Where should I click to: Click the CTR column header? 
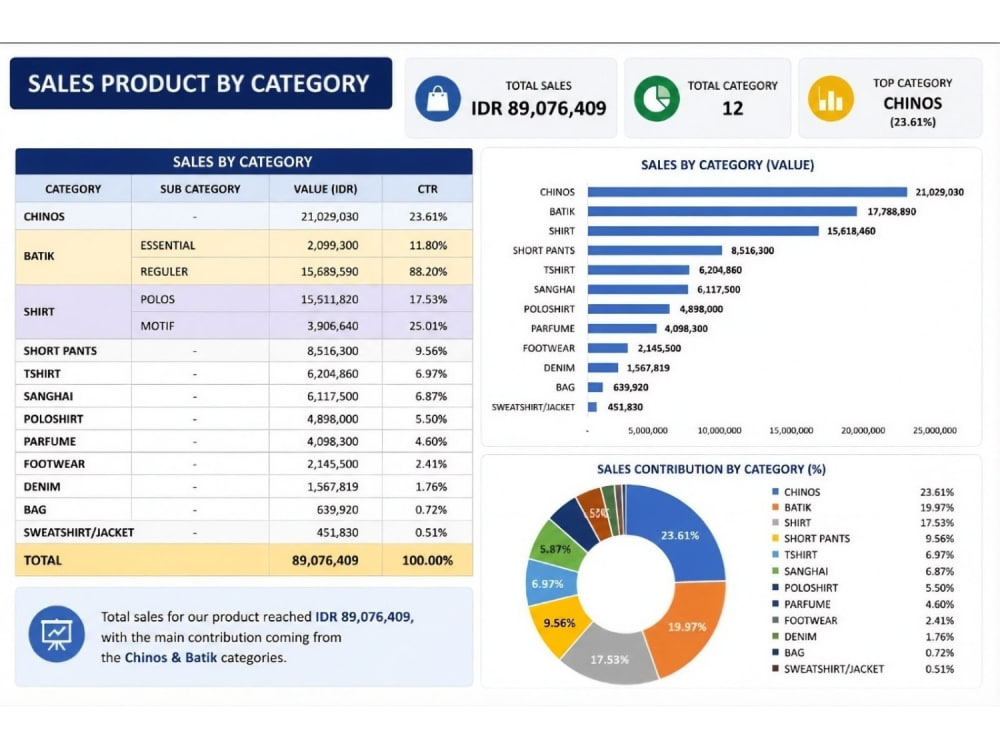427,189
